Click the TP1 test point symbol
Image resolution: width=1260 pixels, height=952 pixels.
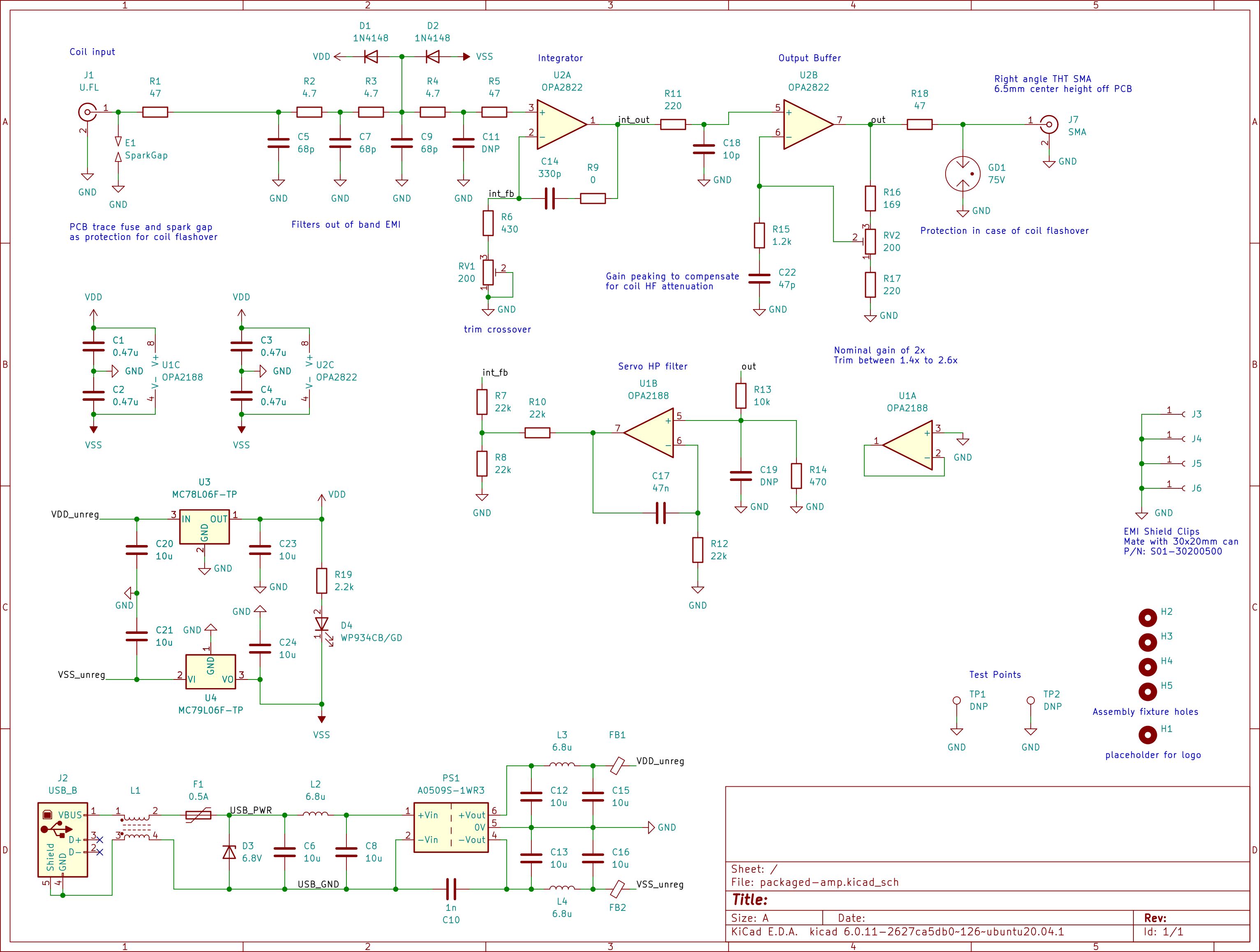[956, 701]
